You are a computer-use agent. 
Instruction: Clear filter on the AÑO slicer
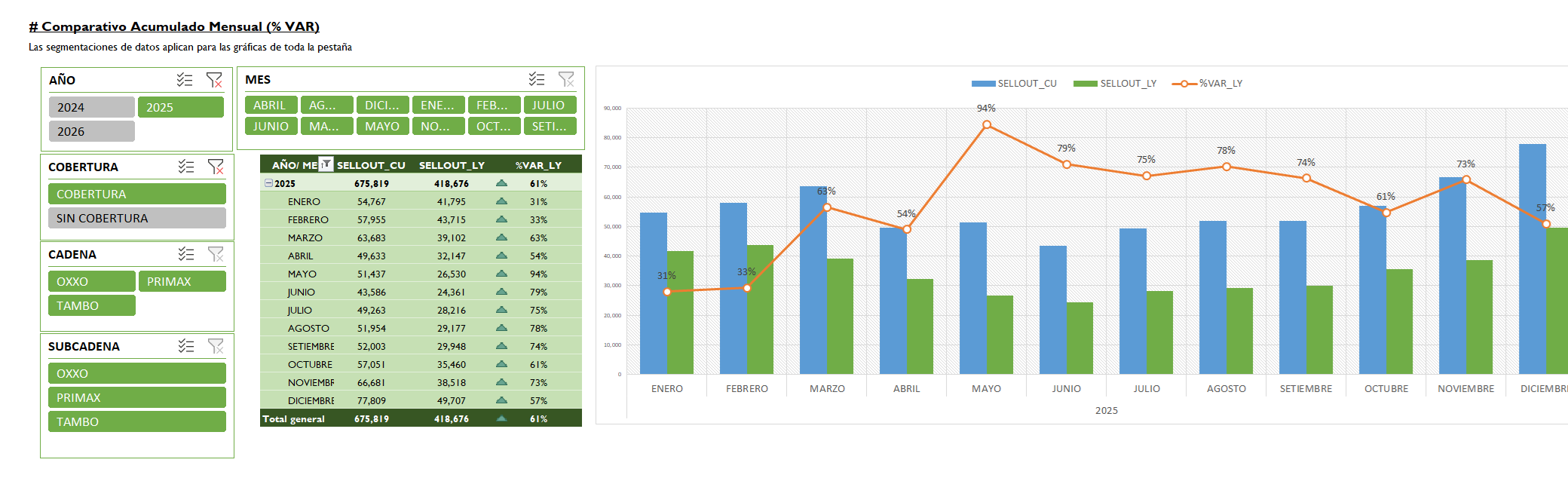coord(214,80)
